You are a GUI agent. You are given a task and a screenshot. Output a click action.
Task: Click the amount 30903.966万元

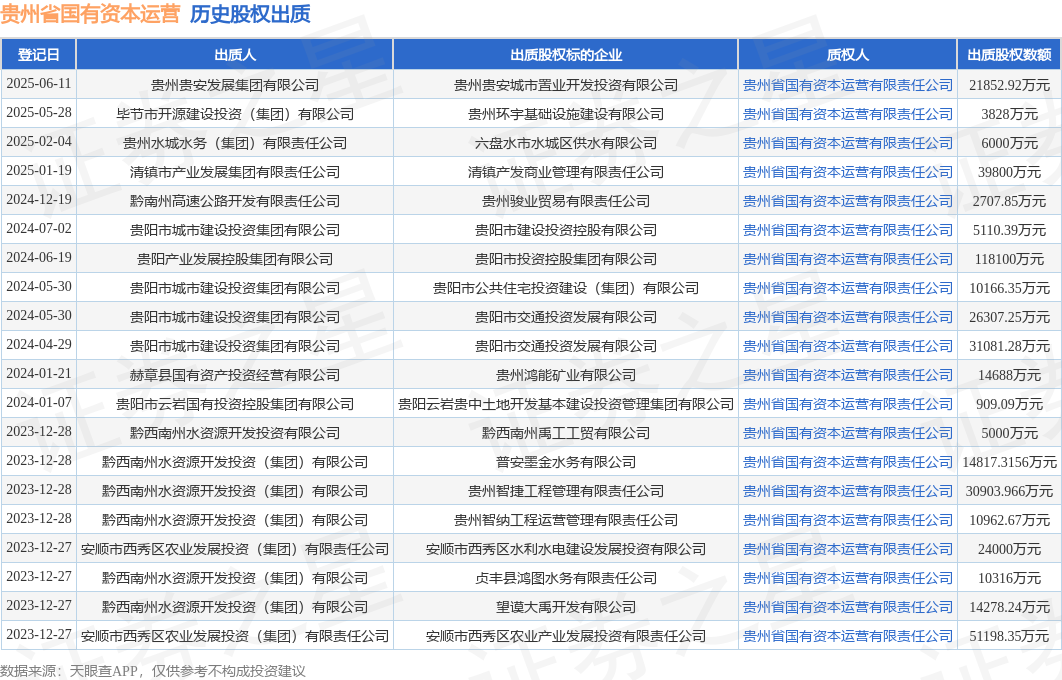point(1009,491)
